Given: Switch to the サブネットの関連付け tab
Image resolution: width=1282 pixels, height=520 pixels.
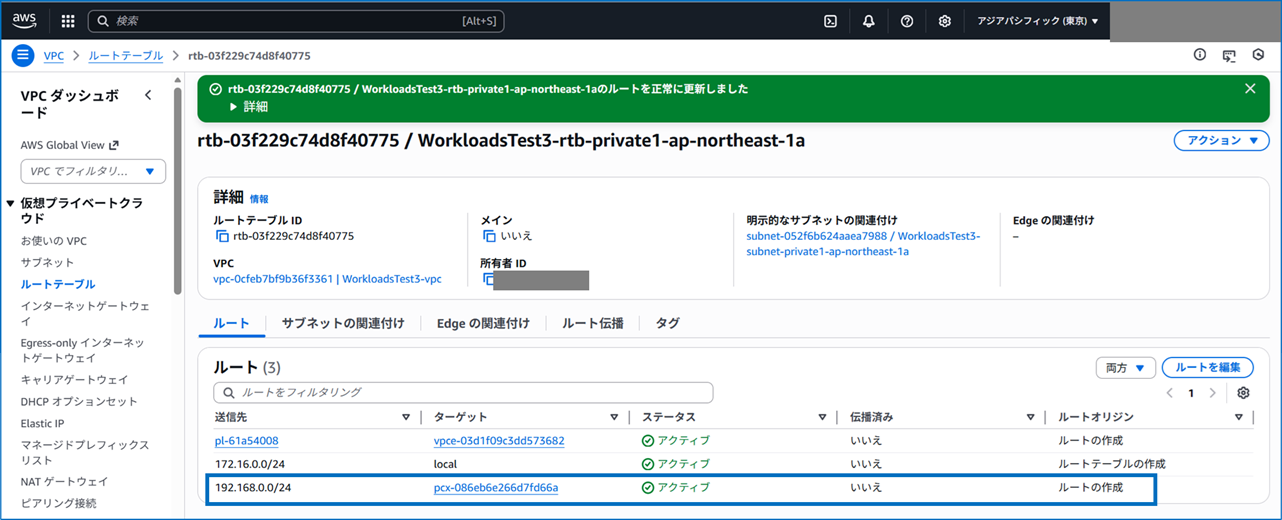Looking at the screenshot, I should (x=343, y=323).
